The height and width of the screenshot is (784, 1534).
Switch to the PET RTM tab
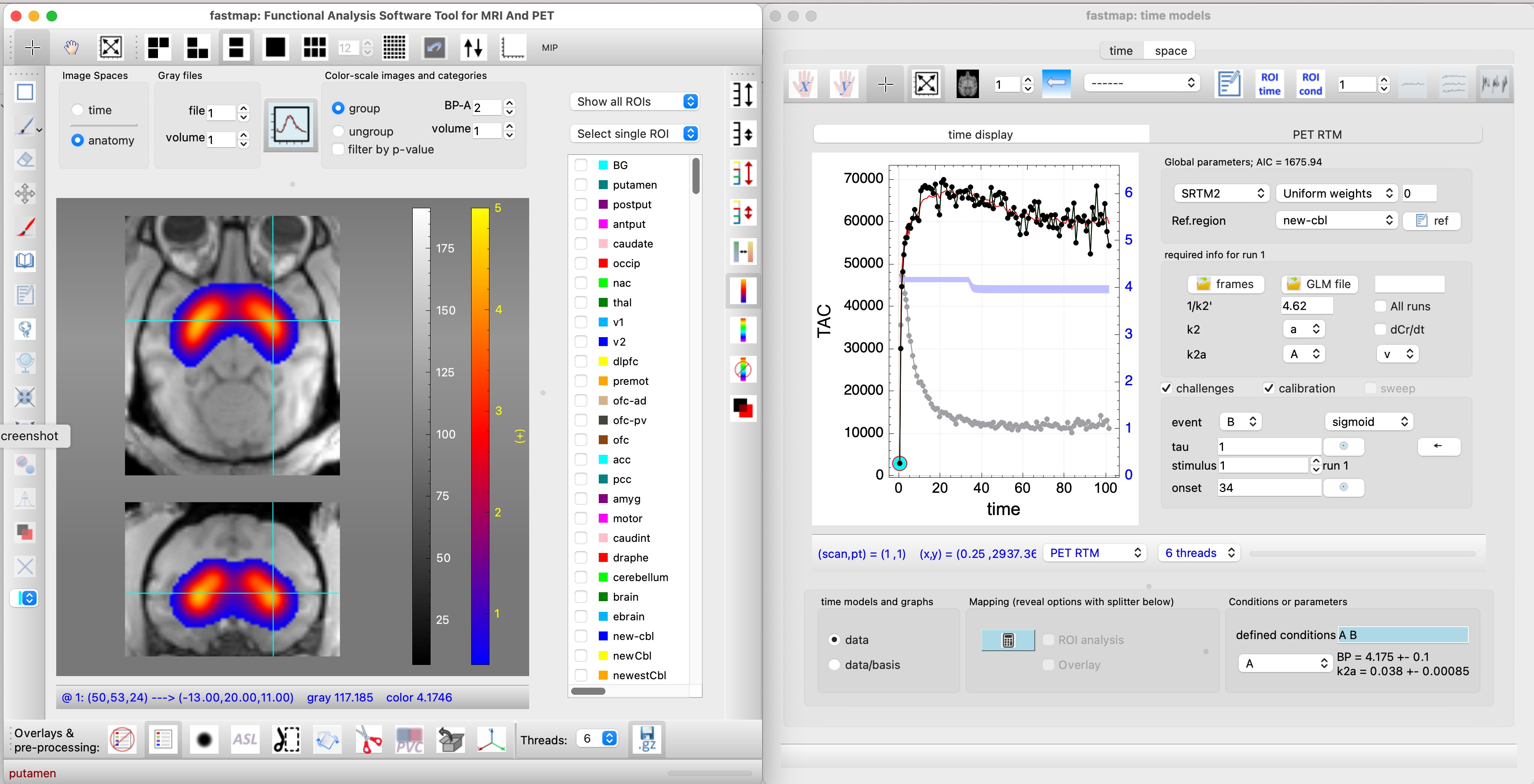pyautogui.click(x=1317, y=135)
